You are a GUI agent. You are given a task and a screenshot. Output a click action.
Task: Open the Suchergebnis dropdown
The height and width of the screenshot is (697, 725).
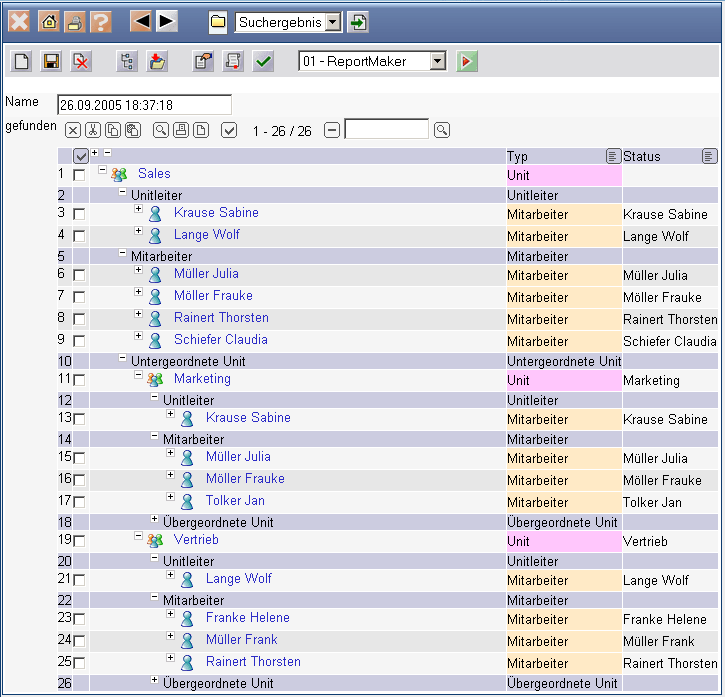pos(333,22)
